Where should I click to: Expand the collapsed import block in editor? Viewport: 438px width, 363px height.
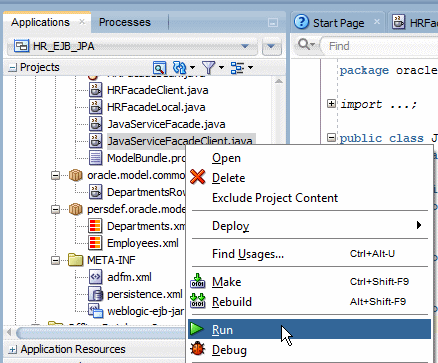pos(331,104)
